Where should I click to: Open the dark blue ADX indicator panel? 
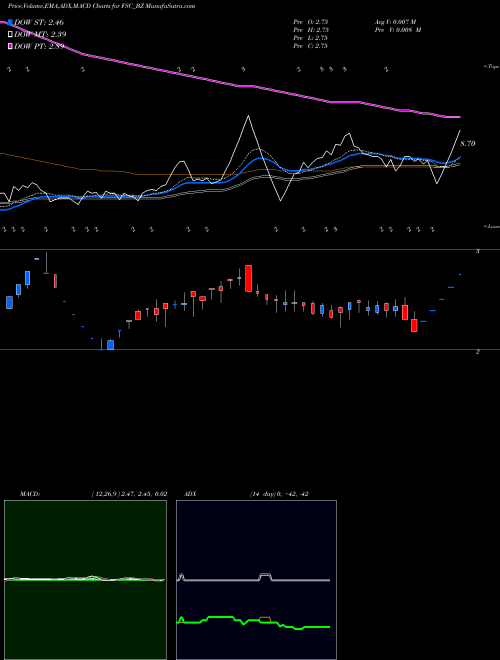(x=256, y=580)
